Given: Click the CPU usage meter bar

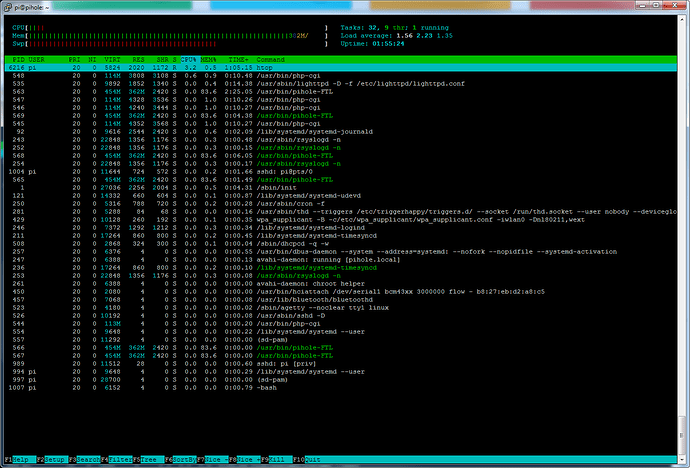Looking at the screenshot, I should click(x=170, y=28).
